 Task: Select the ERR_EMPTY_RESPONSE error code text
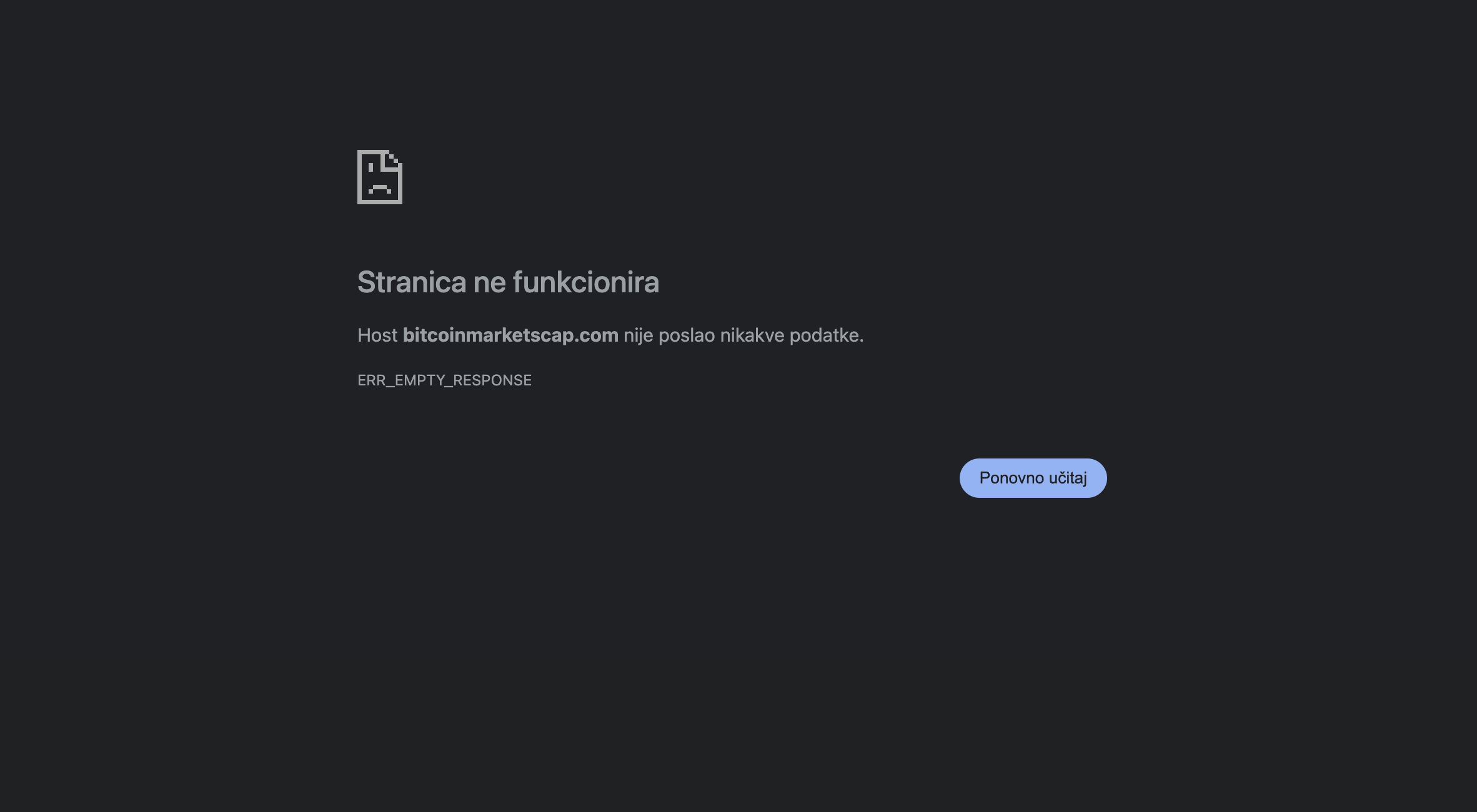coord(444,380)
